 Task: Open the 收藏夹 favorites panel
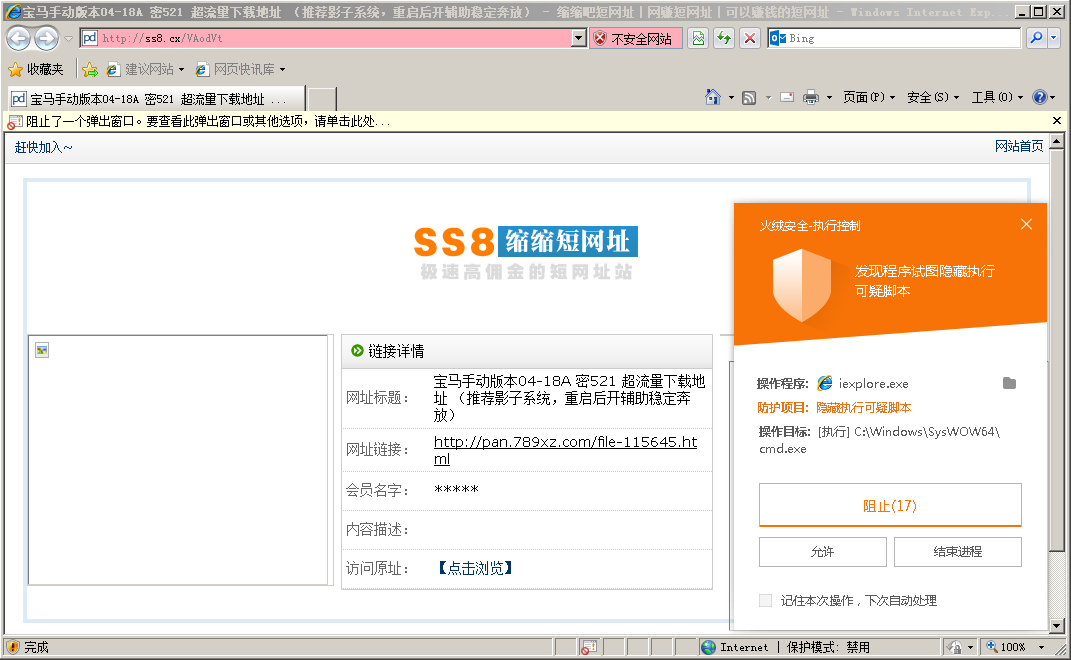click(x=36, y=69)
